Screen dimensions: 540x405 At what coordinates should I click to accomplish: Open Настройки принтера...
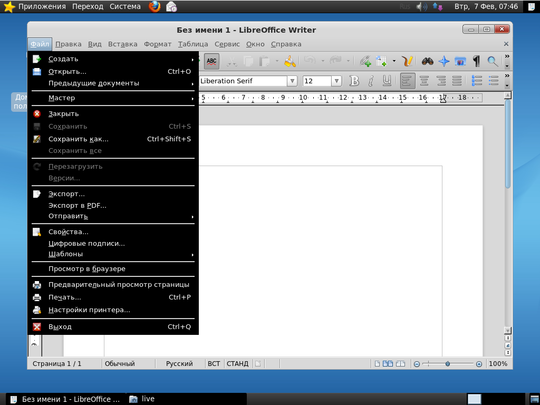pos(113,310)
